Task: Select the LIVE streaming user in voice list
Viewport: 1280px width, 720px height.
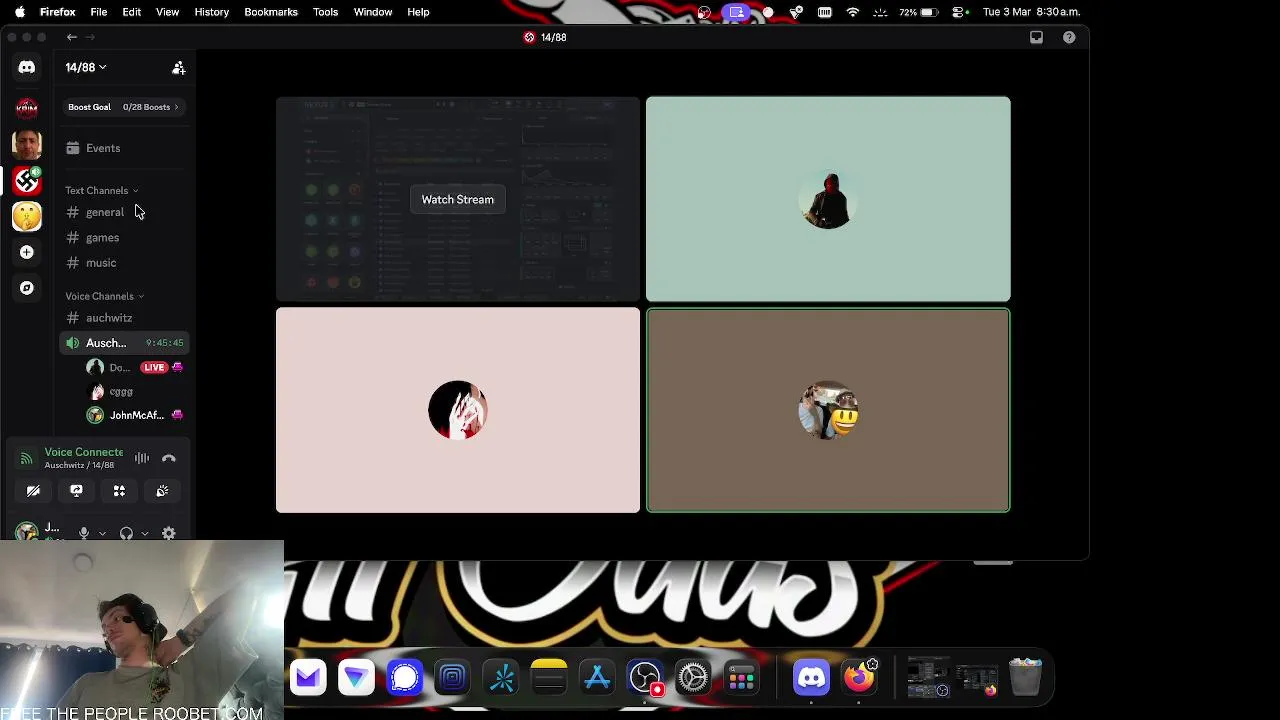Action: pos(134,367)
